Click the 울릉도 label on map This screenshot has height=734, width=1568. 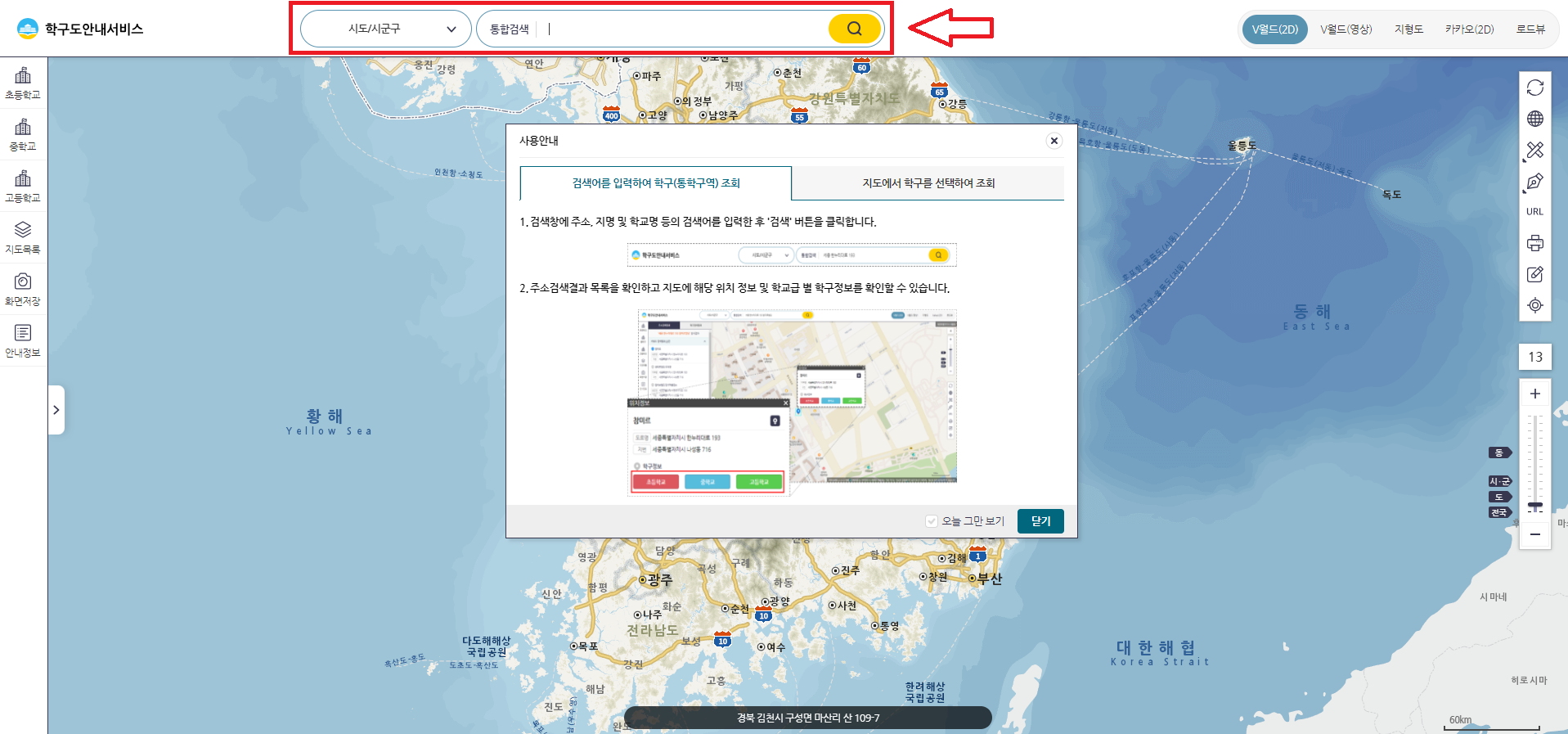click(x=1242, y=146)
